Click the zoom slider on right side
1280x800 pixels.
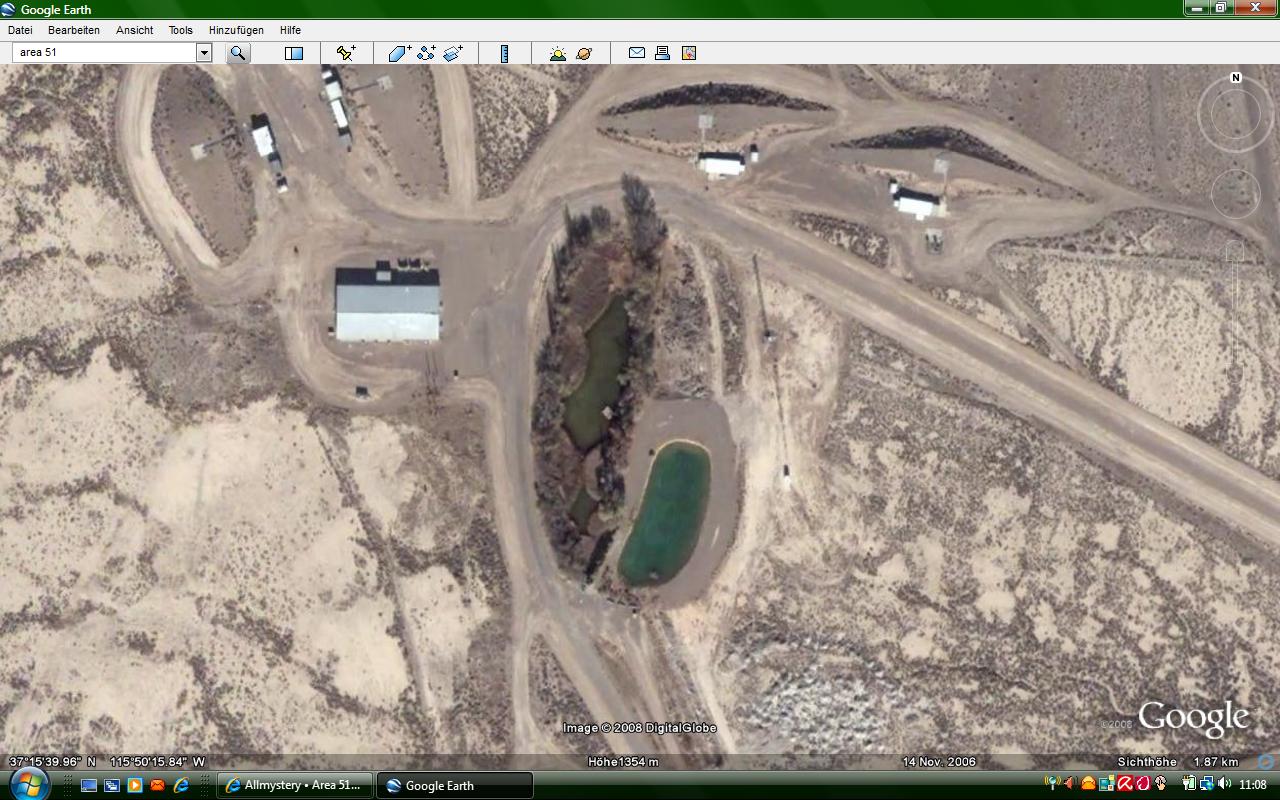click(1236, 310)
